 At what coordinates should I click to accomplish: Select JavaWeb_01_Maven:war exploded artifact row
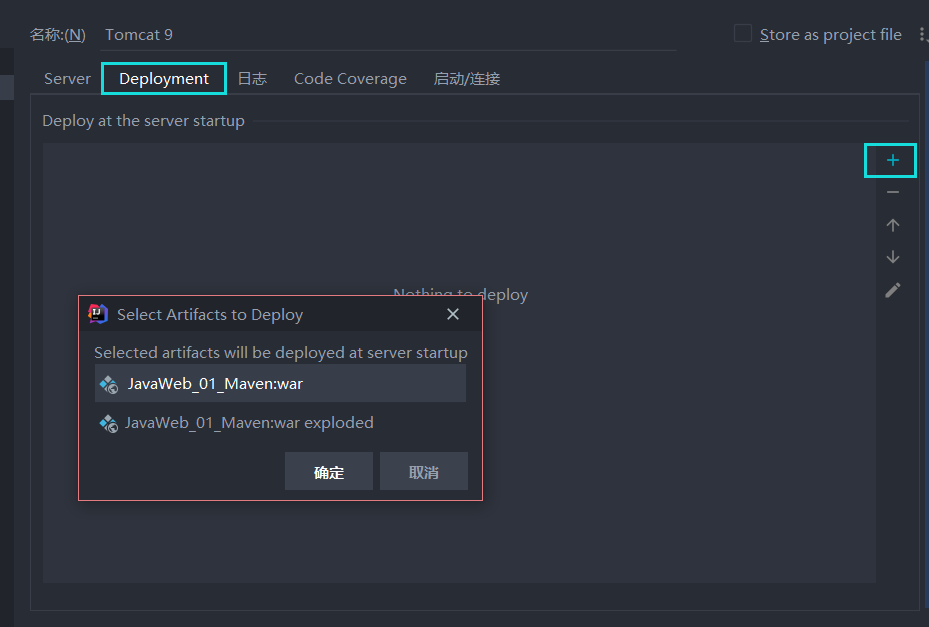click(280, 423)
